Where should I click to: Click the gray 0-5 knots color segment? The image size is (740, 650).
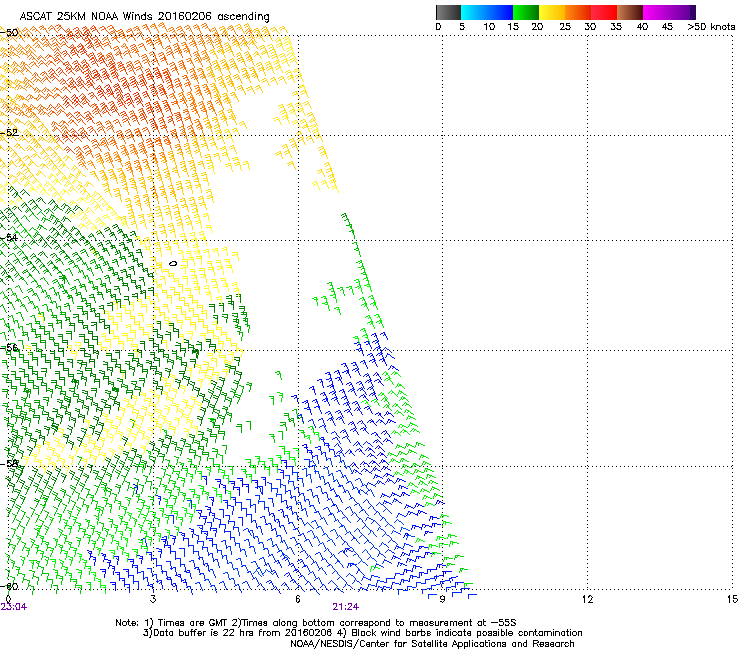448,12
